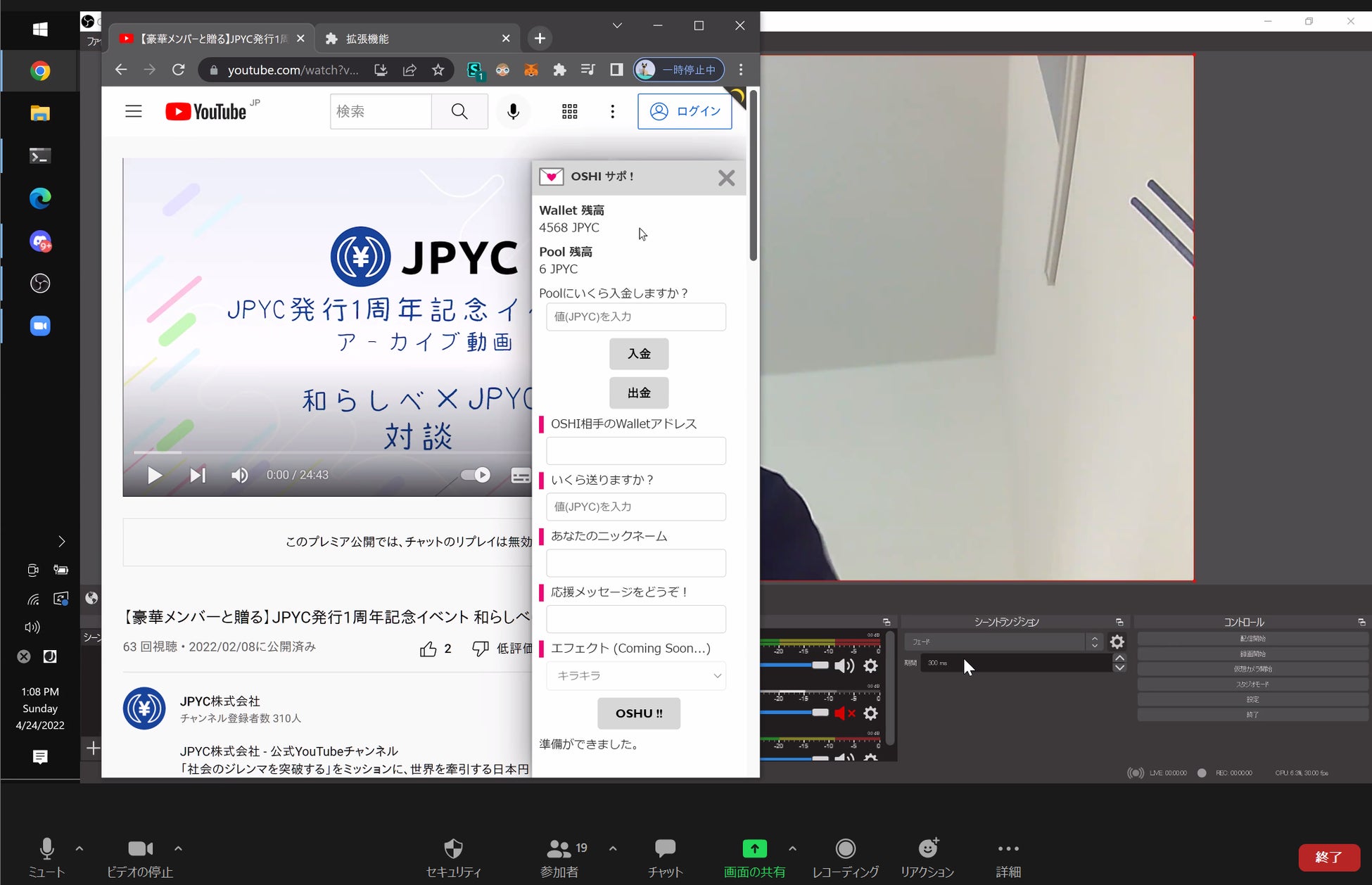
Task: Open the OBS Studio taskbar icon
Action: (x=40, y=284)
